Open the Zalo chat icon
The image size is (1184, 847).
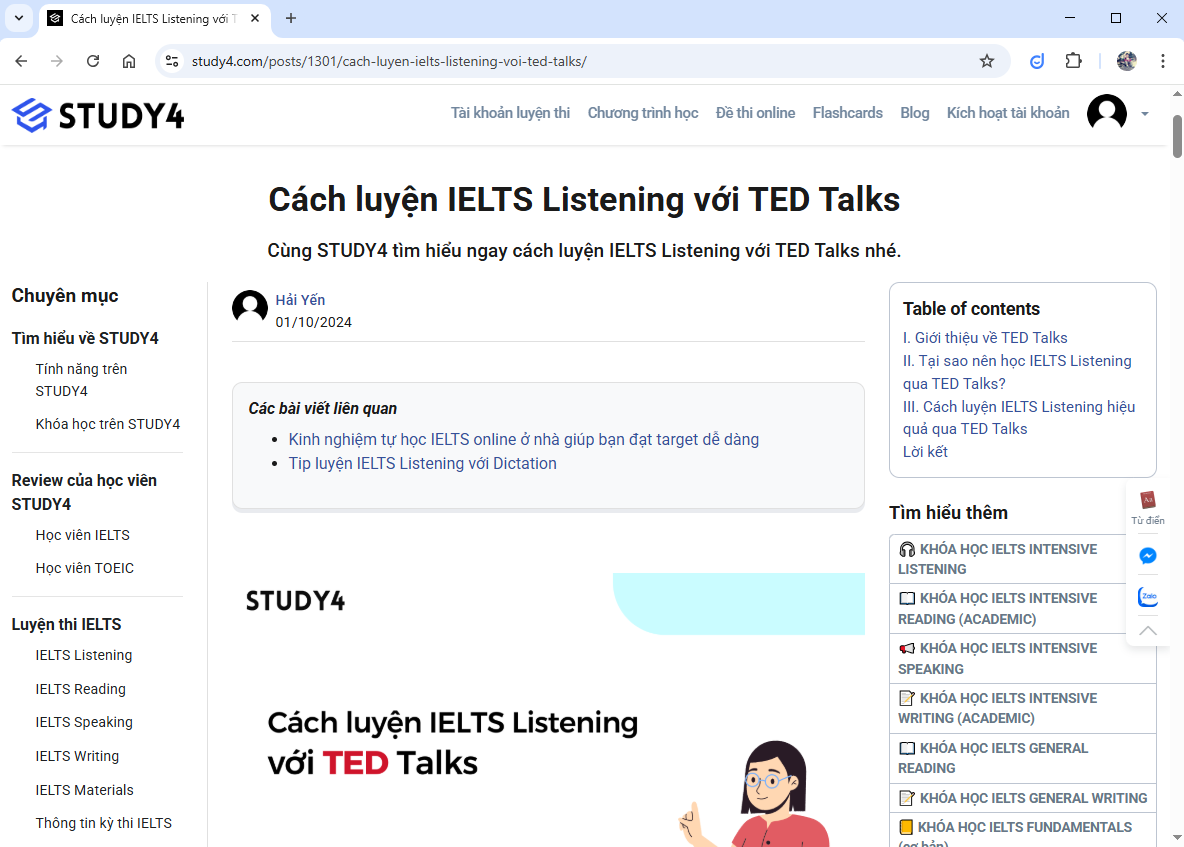pos(1148,596)
